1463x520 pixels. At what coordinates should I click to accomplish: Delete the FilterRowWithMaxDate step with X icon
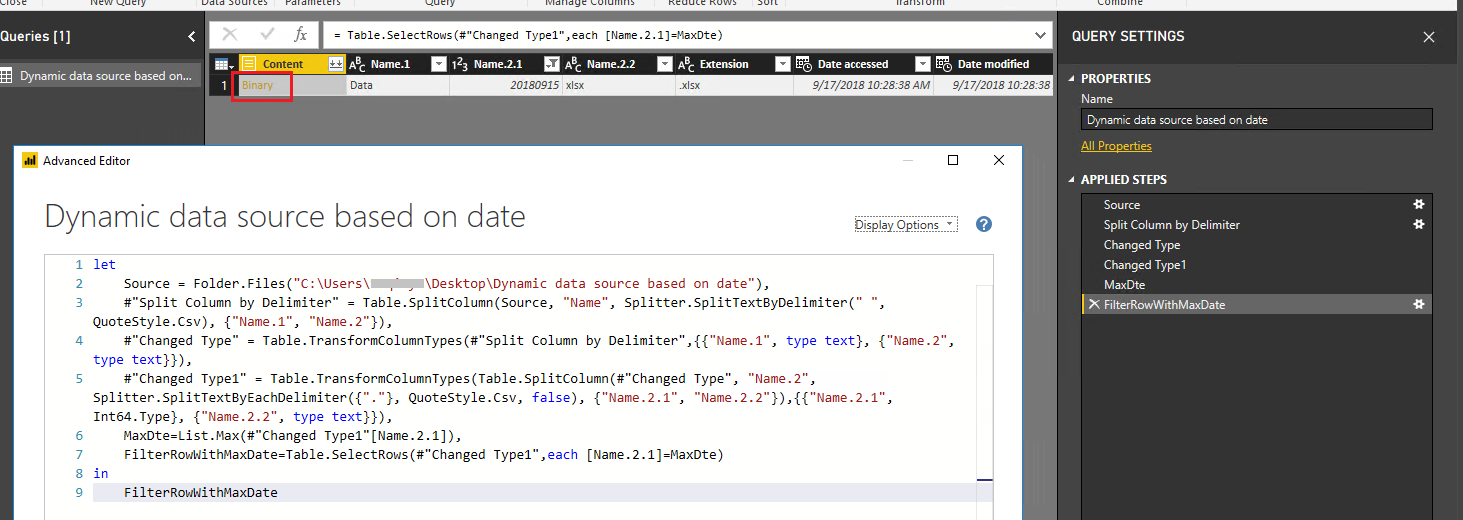(x=1094, y=305)
